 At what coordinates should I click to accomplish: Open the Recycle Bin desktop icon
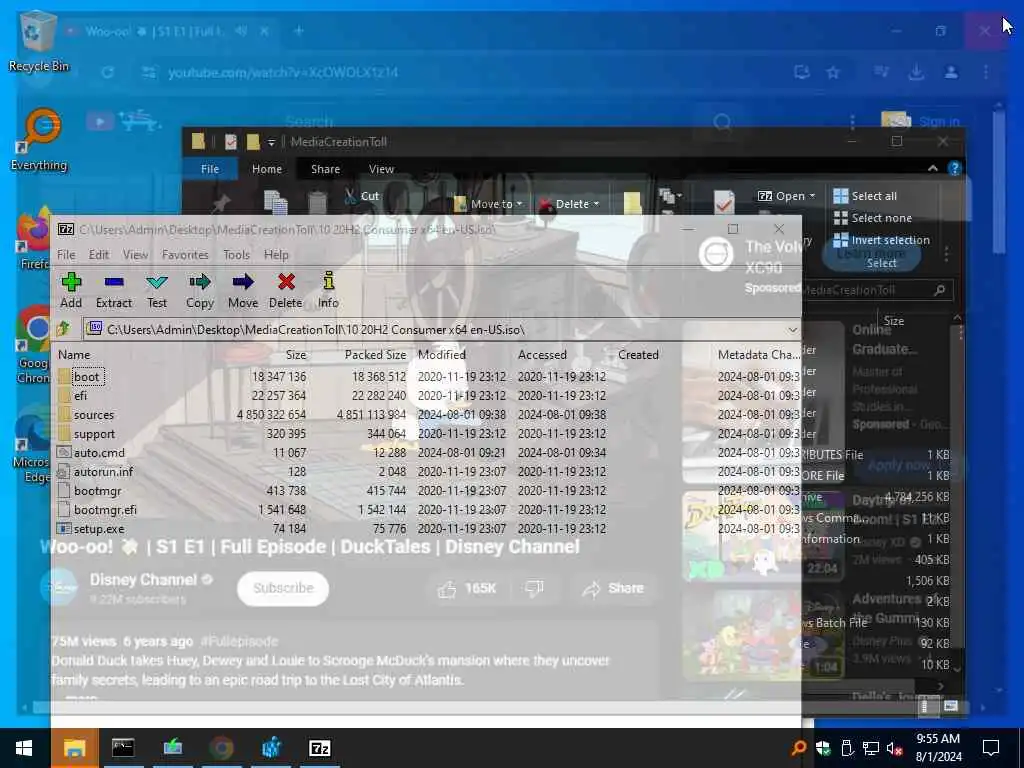click(38, 40)
